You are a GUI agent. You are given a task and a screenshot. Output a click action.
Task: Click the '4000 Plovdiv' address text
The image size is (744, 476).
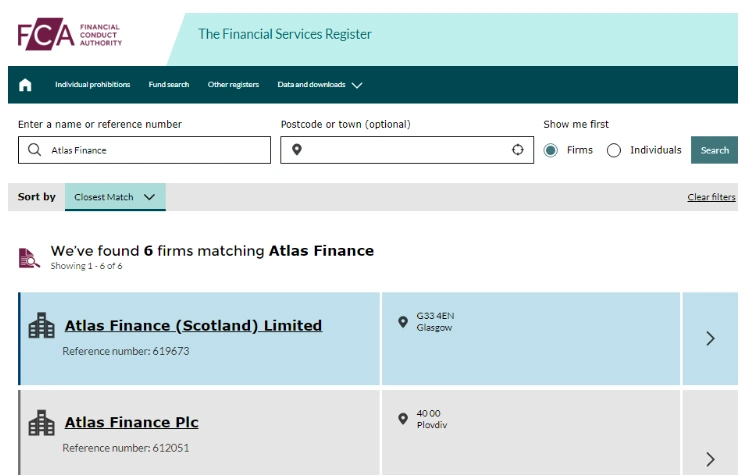(x=432, y=419)
